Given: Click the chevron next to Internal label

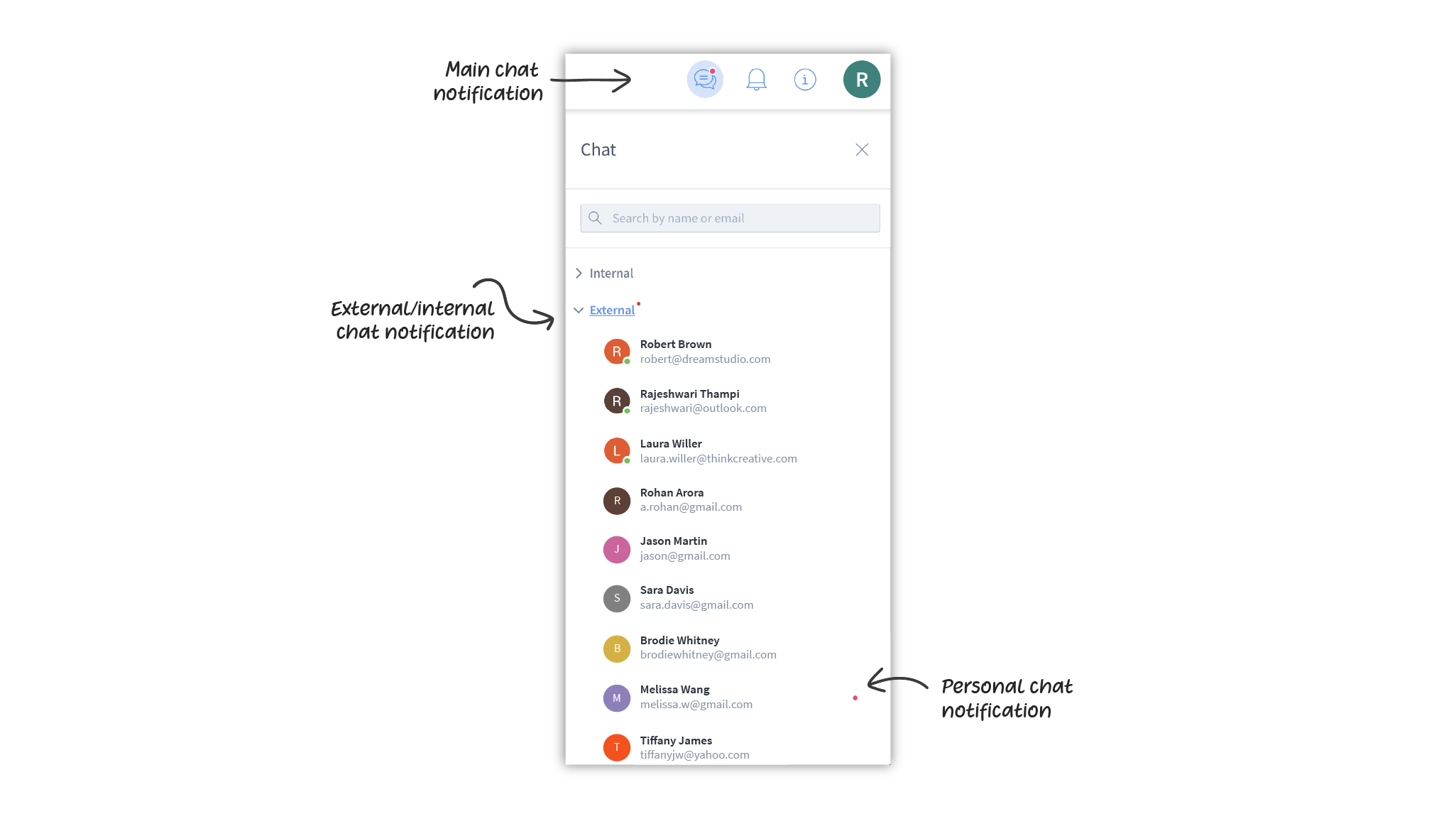Looking at the screenshot, I should pos(579,272).
